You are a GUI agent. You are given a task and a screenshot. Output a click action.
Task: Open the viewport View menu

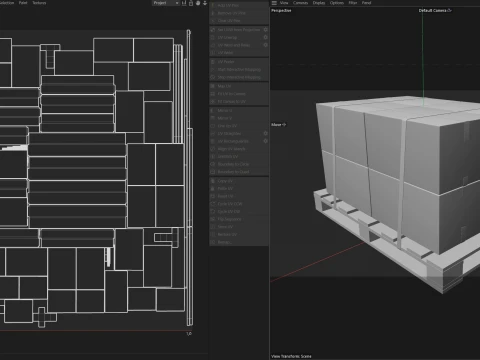coord(284,3)
